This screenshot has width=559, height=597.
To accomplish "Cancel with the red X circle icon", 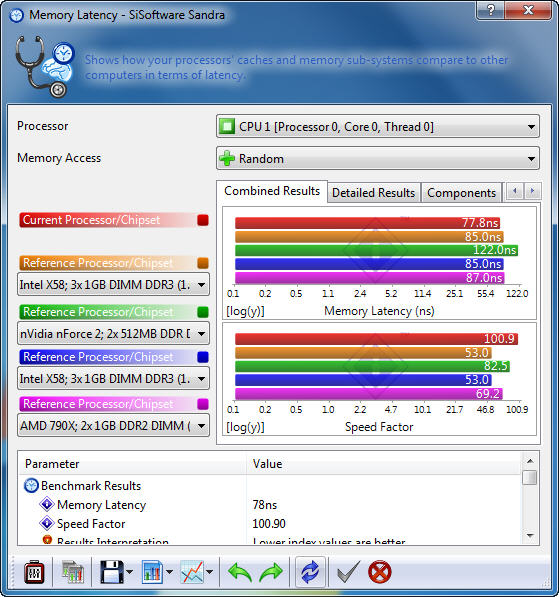I will [380, 572].
